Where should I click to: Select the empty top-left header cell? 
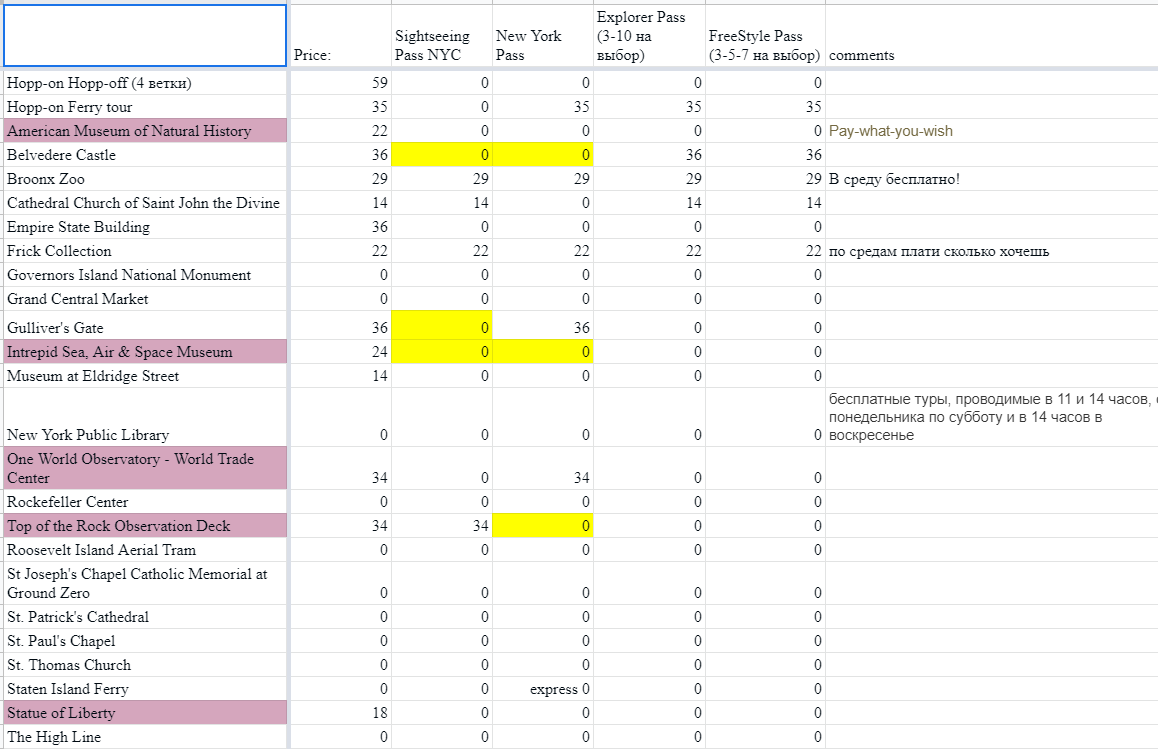(145, 35)
